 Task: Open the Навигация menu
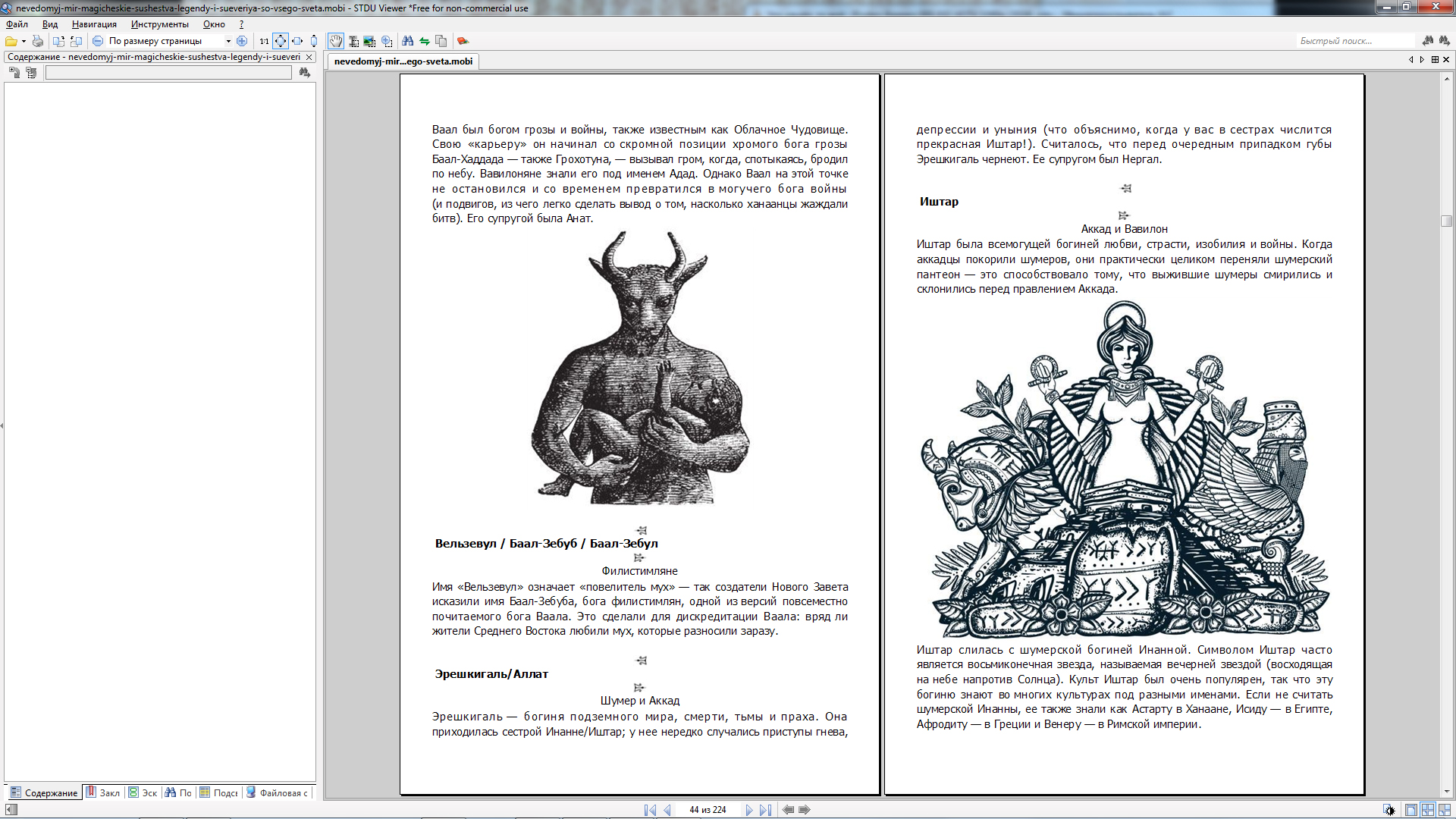[x=94, y=24]
